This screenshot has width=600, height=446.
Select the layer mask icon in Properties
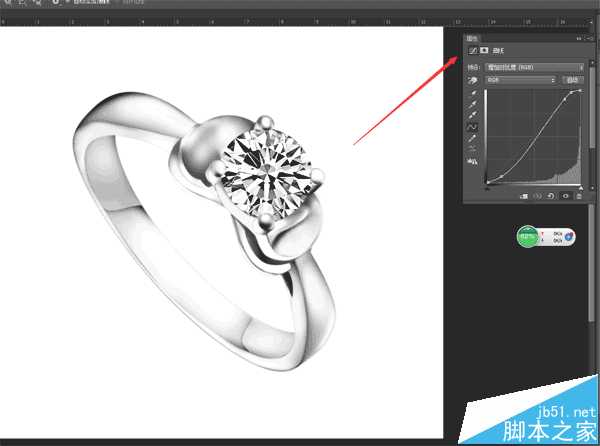coord(484,50)
